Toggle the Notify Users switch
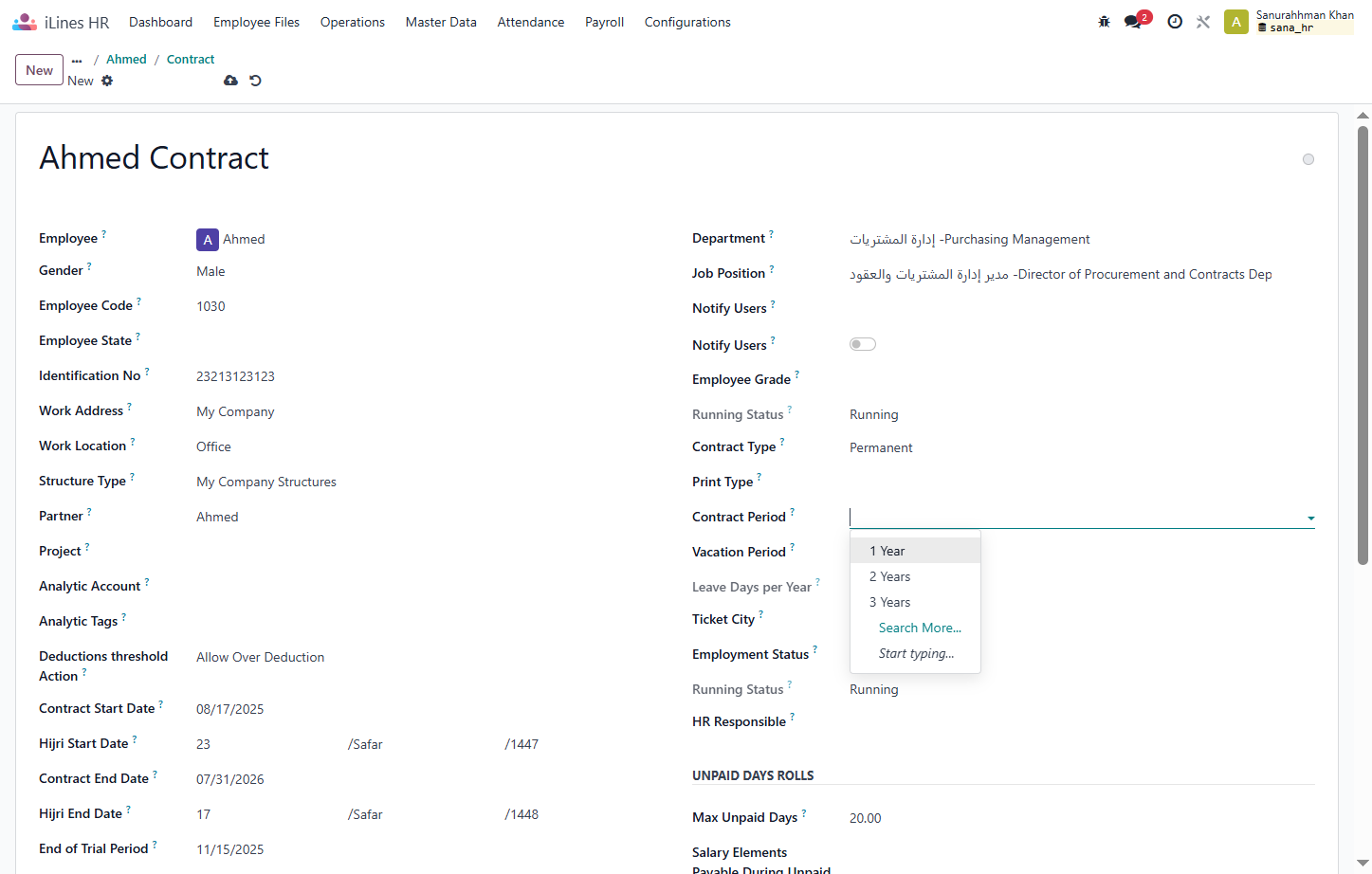Viewport: 1372px width, 874px height. pyautogui.click(x=863, y=344)
